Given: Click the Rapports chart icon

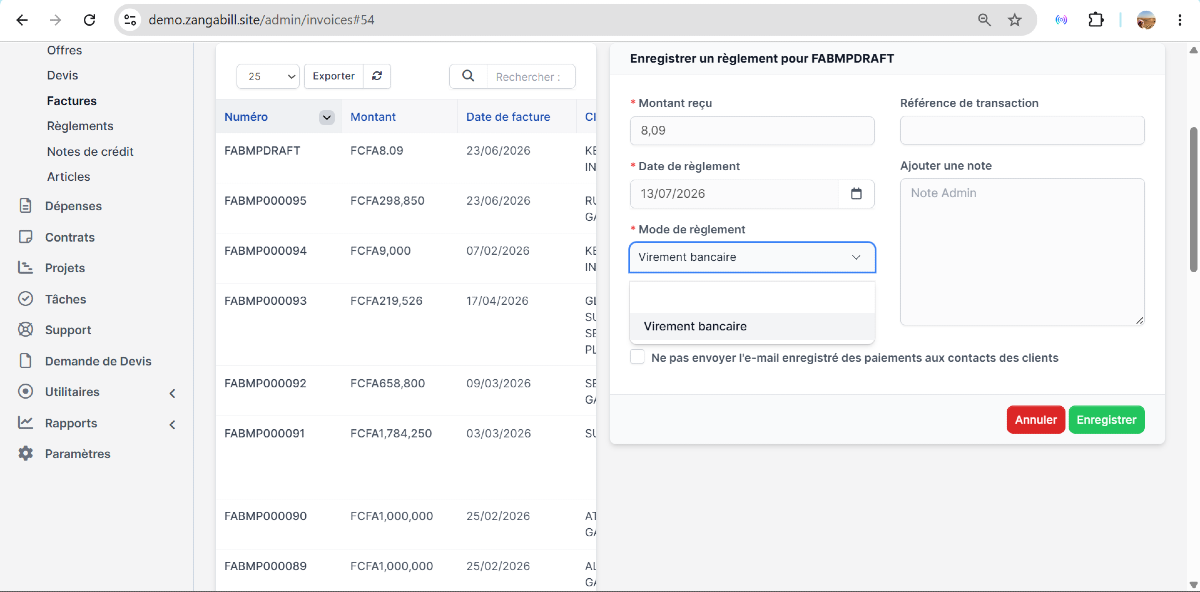Looking at the screenshot, I should click(26, 423).
